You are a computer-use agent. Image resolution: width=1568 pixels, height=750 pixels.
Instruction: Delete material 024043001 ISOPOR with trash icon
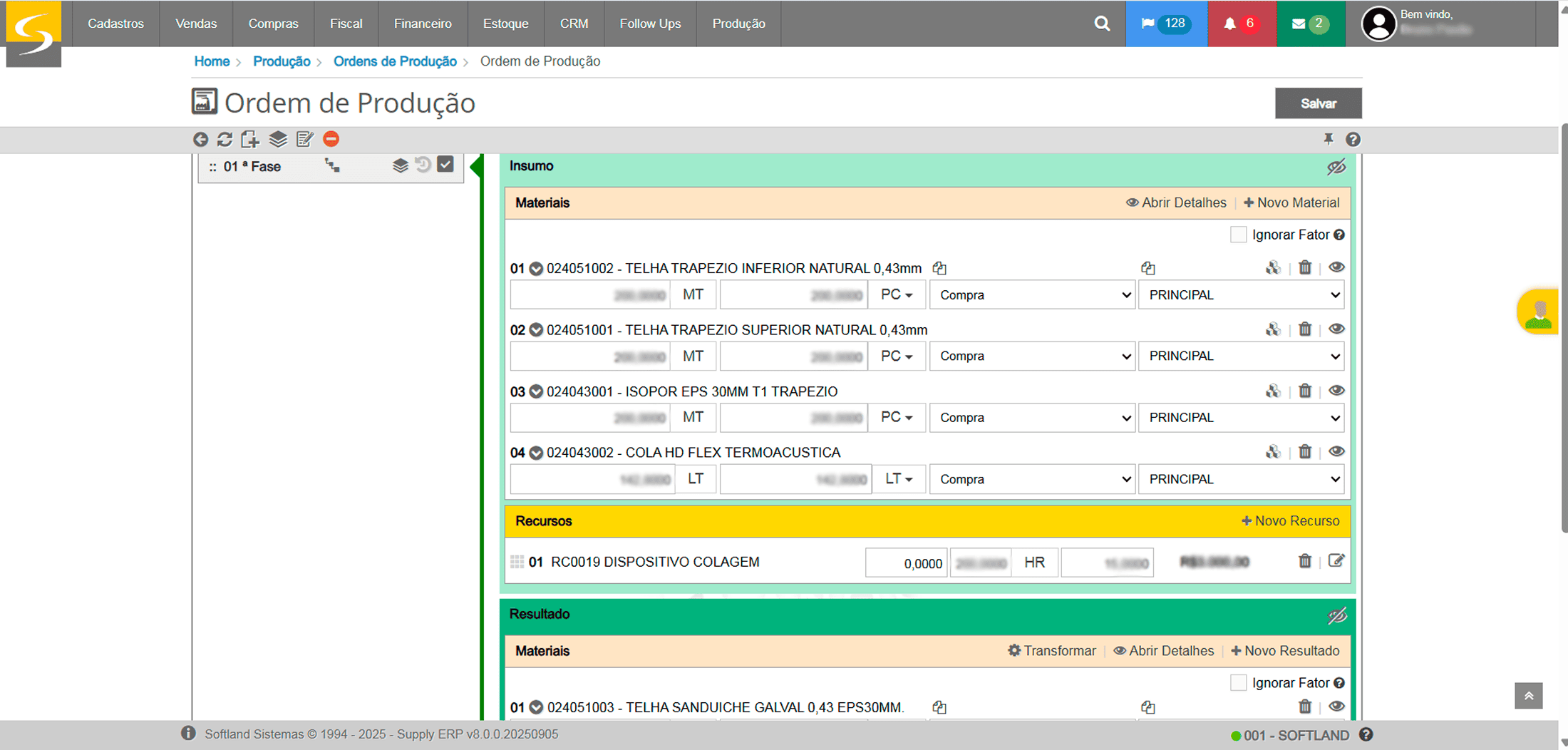pyautogui.click(x=1304, y=391)
